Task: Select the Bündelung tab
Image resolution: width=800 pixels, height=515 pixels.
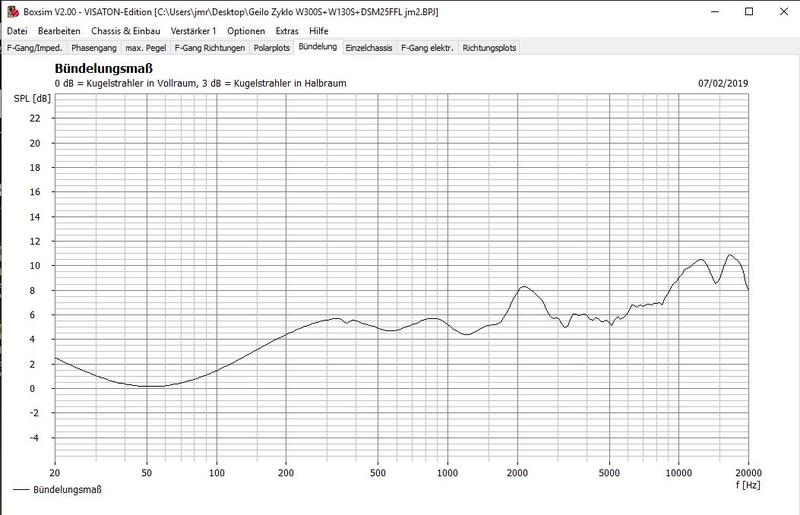Action: click(318, 46)
